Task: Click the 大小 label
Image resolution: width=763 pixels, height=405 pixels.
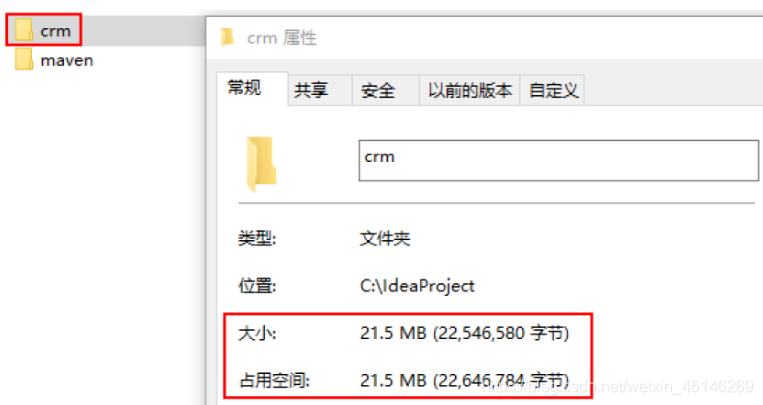Action: tap(257, 333)
